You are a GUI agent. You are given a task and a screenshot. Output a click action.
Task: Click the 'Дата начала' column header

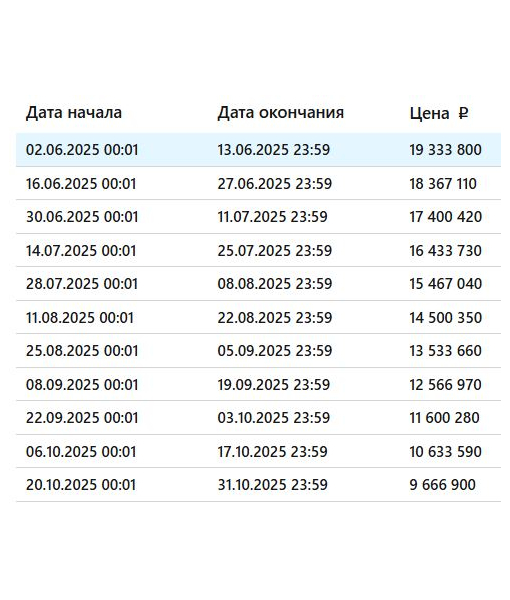74,113
